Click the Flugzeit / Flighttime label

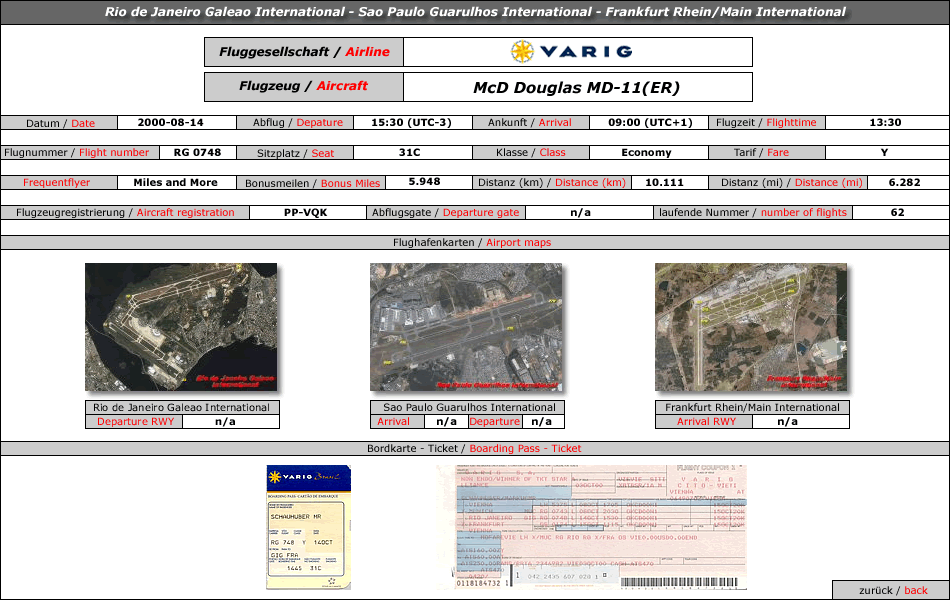[x=766, y=122]
